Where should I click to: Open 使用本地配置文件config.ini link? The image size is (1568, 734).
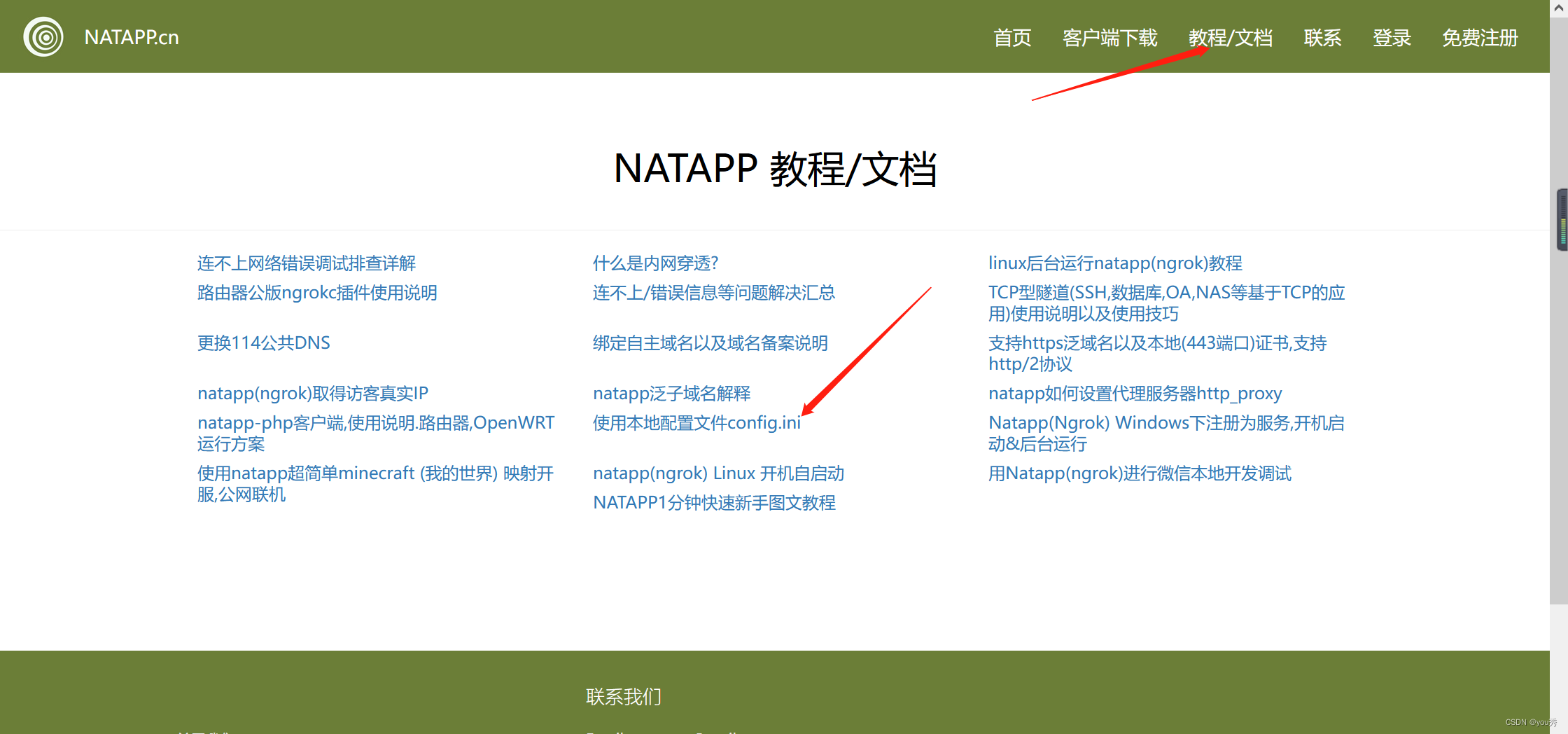coord(697,423)
